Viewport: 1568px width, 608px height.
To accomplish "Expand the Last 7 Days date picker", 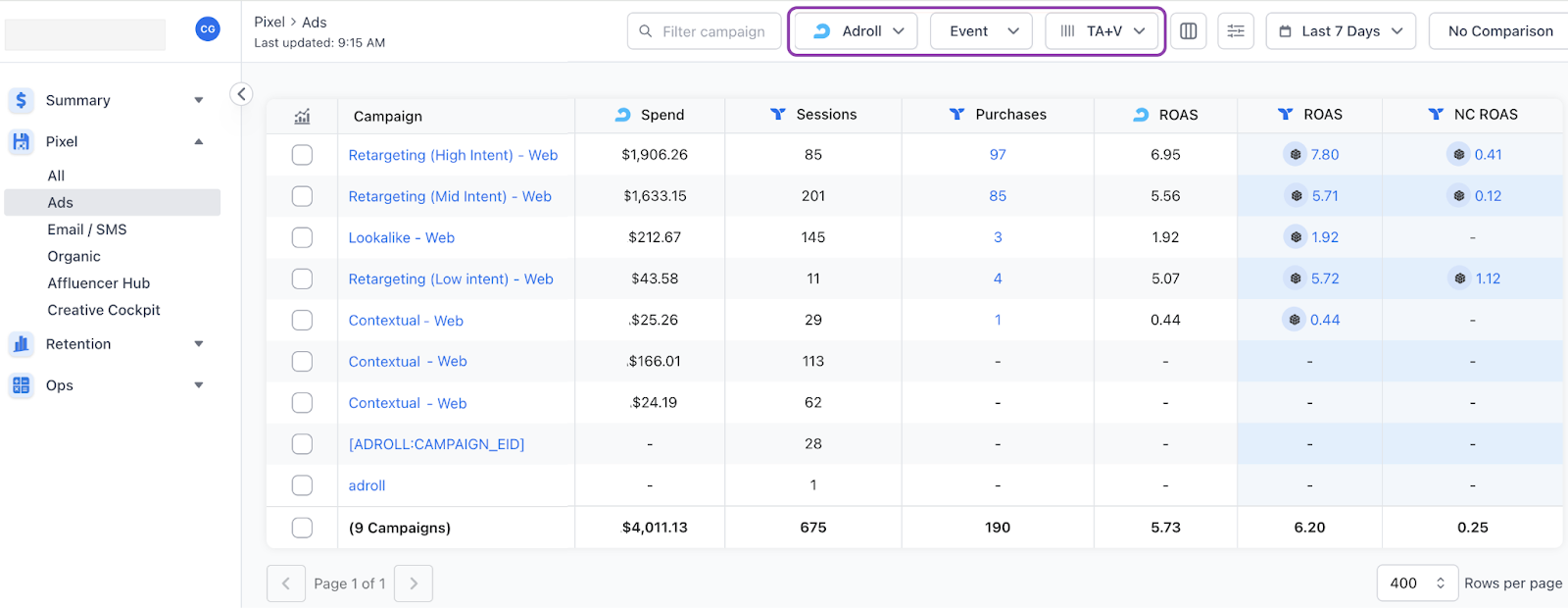I will [1340, 31].
